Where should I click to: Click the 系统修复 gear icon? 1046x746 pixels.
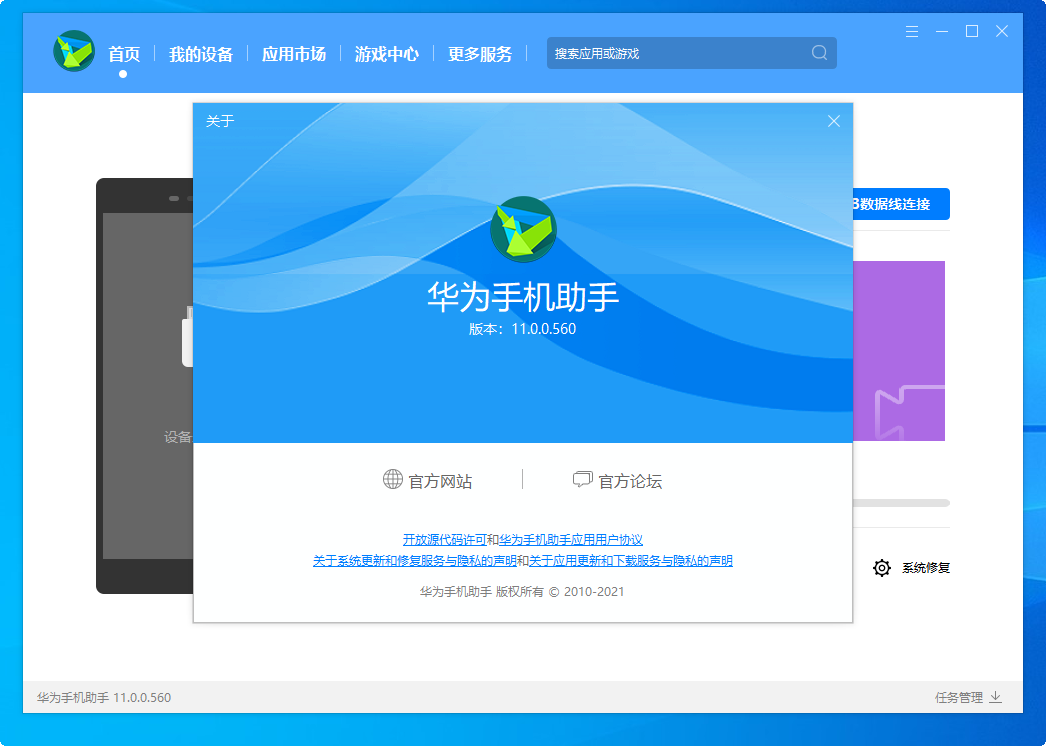(882, 568)
